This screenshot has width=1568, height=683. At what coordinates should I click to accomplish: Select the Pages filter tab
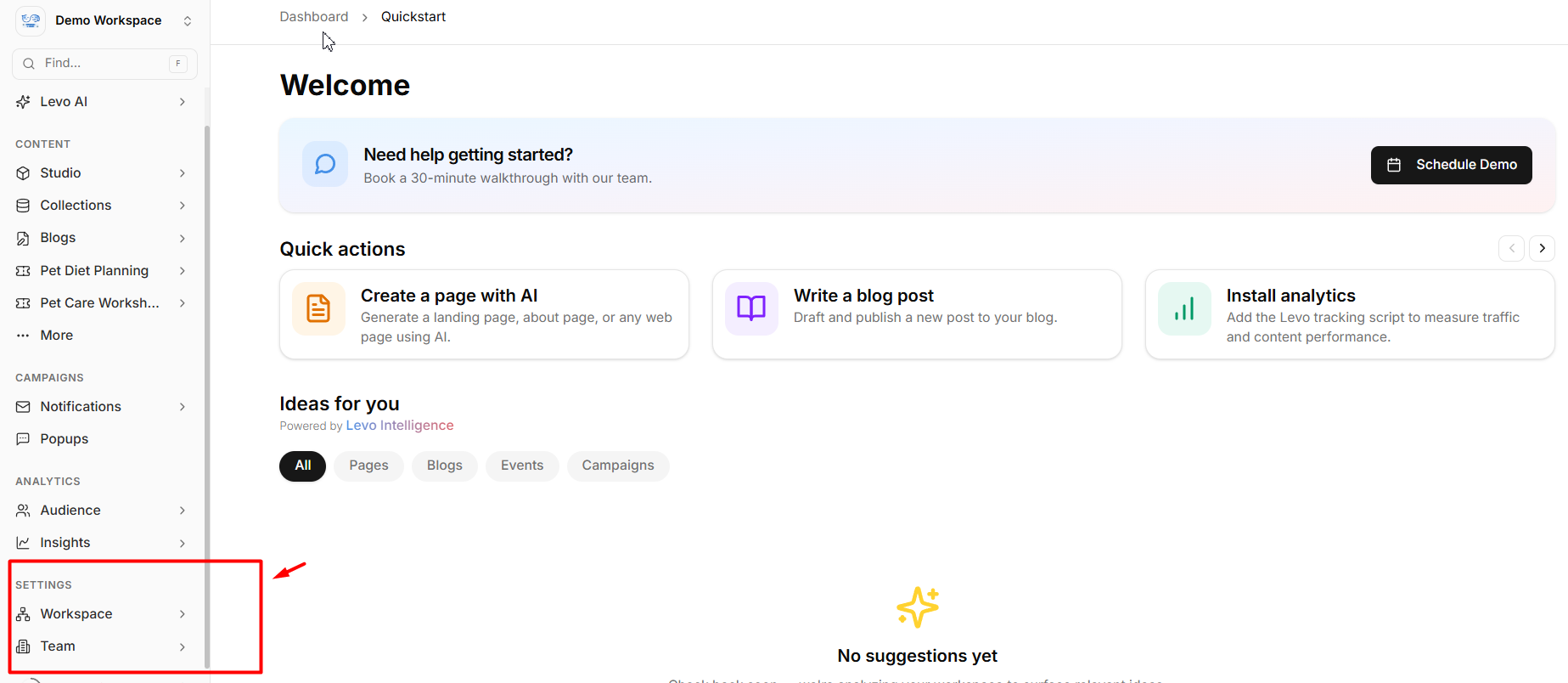pyautogui.click(x=368, y=466)
